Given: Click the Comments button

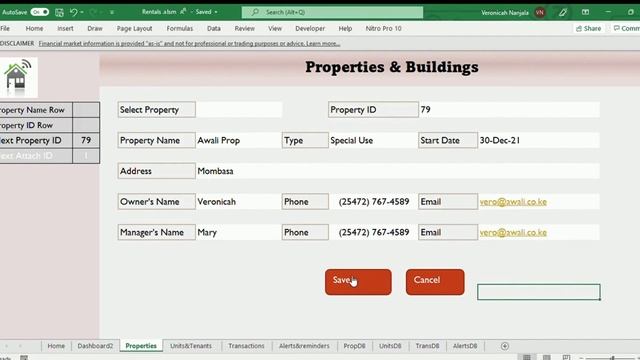Looking at the screenshot, I should click(x=626, y=29).
